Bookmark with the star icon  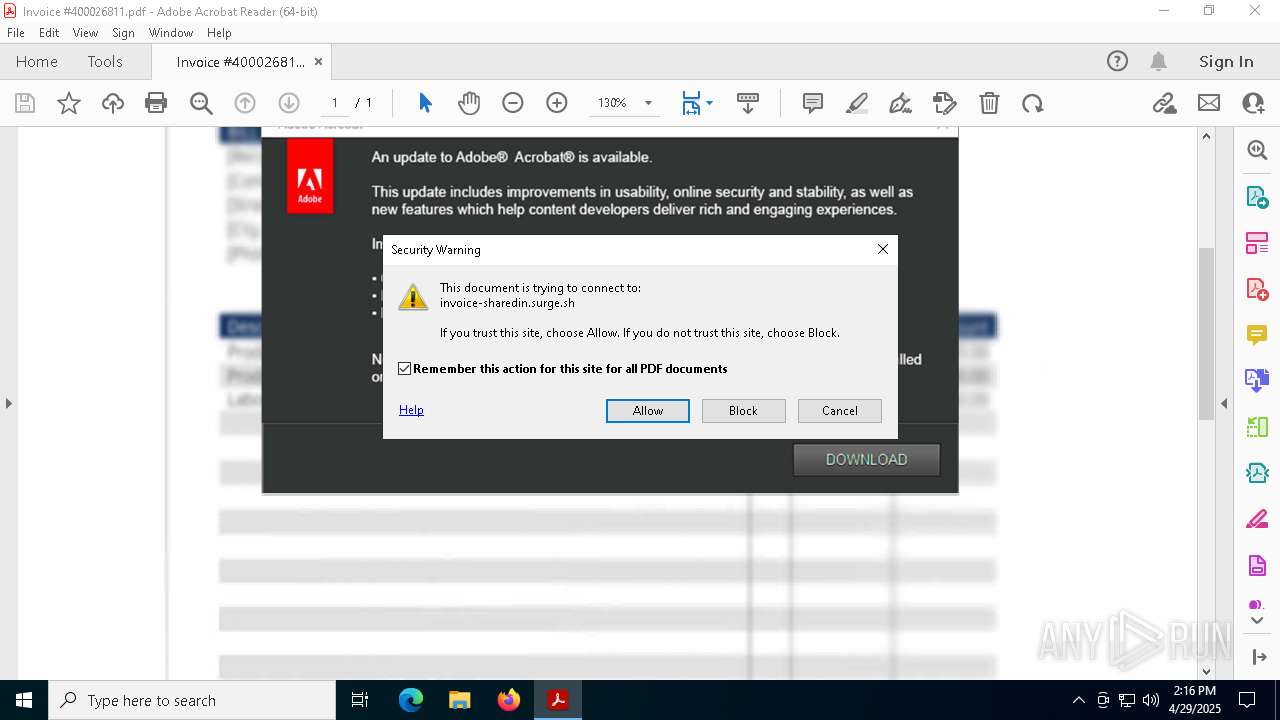coord(69,103)
